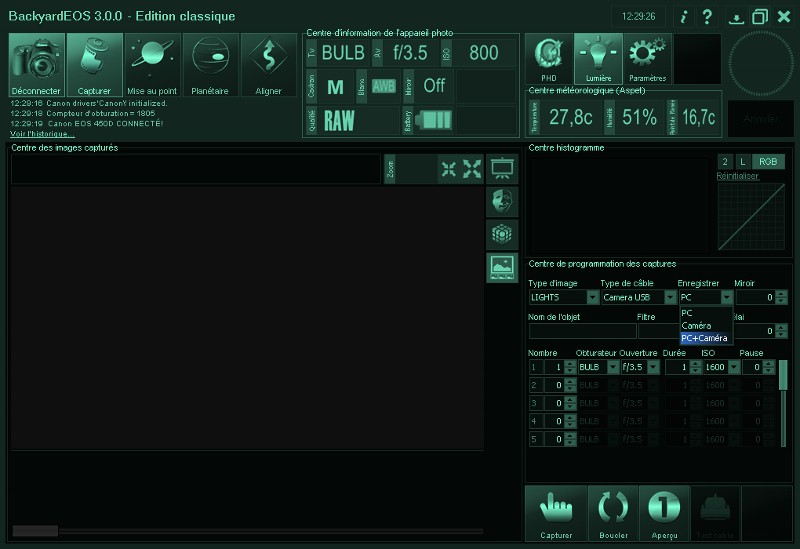Image resolution: width=800 pixels, height=549 pixels.
Task: Select histogram RGB button
Action: pyautogui.click(x=768, y=162)
